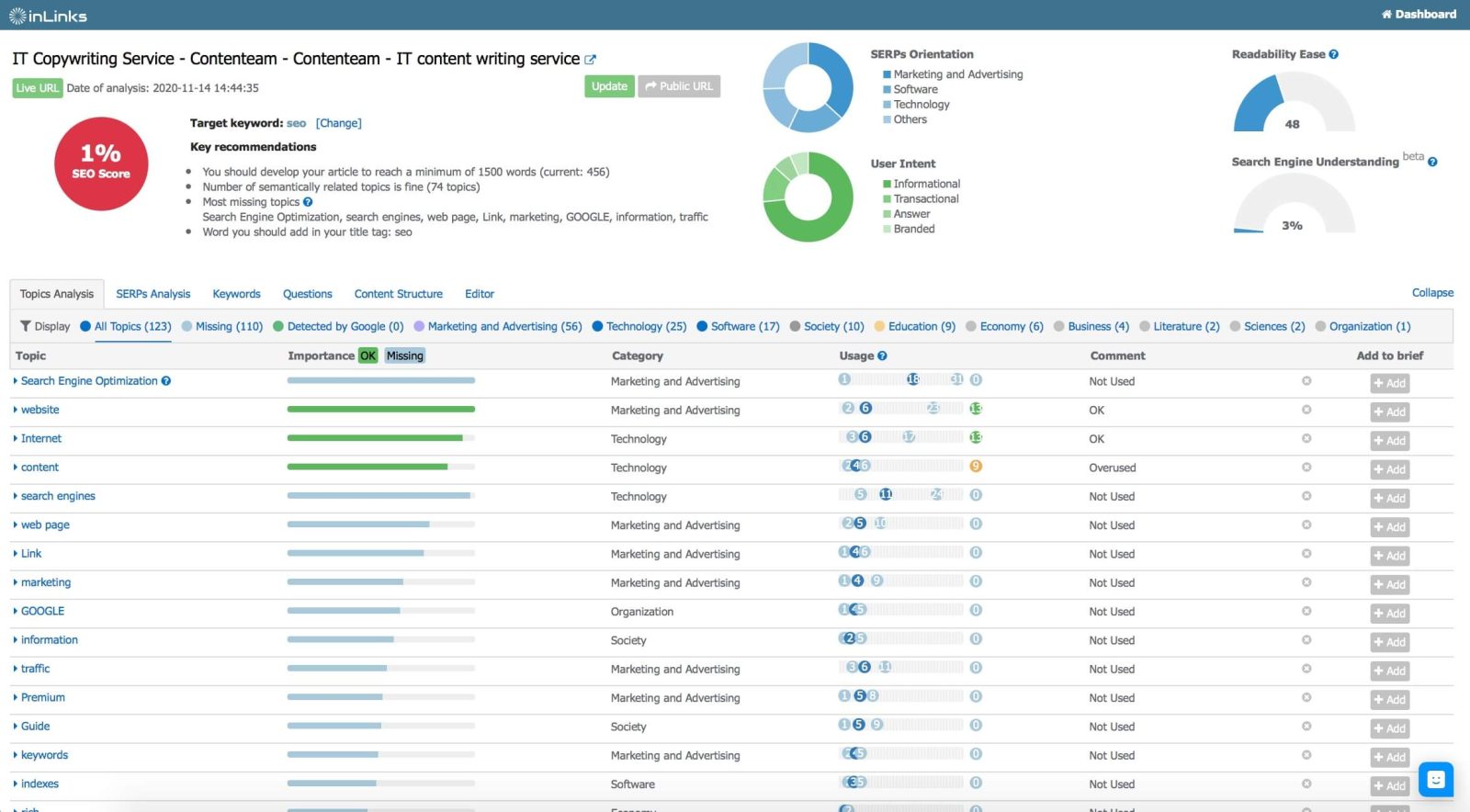
Task: Select the Missing (110) filter
Action: pos(222,327)
